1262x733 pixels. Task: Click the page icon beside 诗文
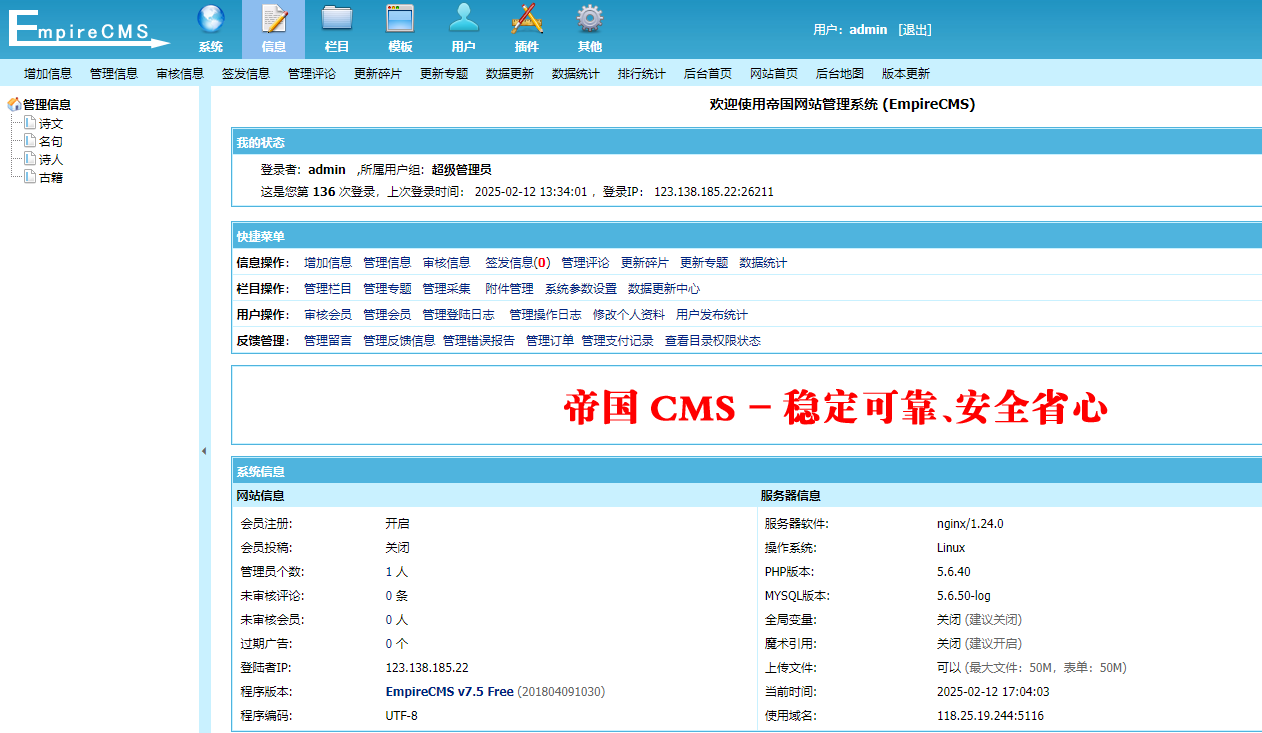point(30,123)
